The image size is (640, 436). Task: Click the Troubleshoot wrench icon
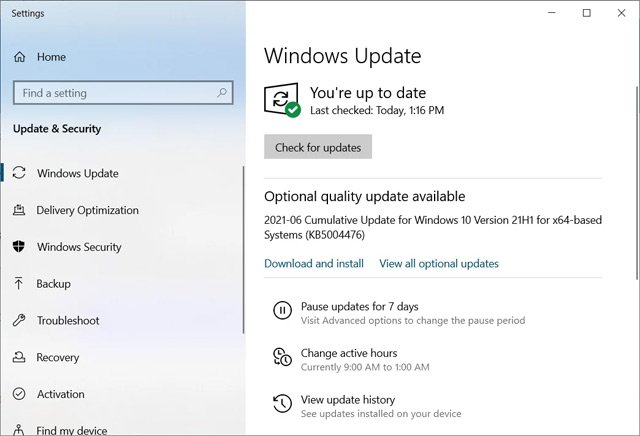tap(19, 320)
